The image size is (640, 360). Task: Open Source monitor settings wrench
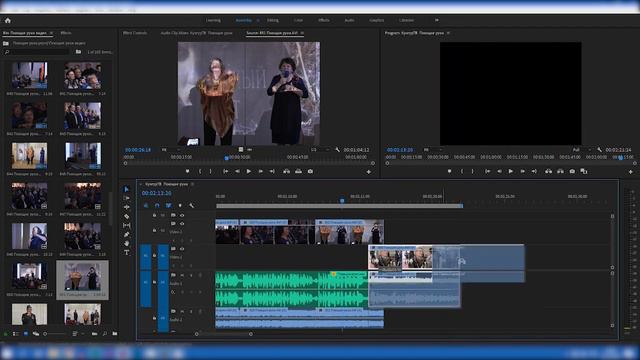pyautogui.click(x=338, y=150)
